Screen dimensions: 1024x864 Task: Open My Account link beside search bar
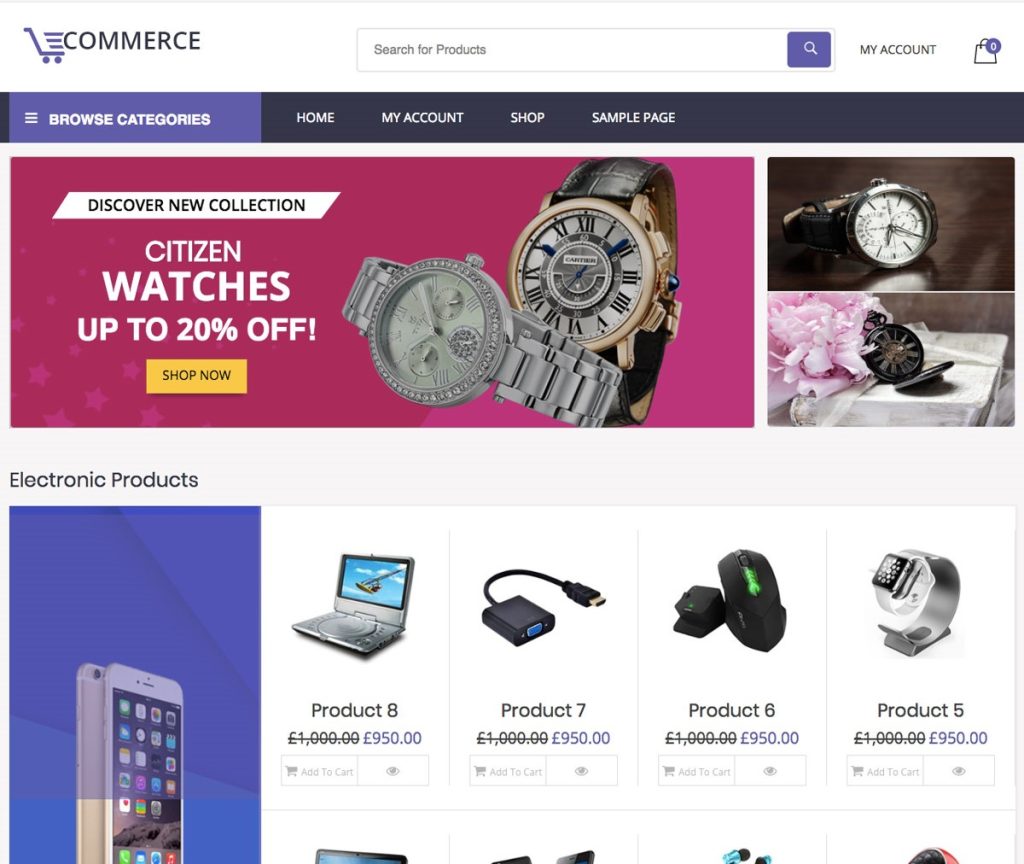click(x=898, y=50)
